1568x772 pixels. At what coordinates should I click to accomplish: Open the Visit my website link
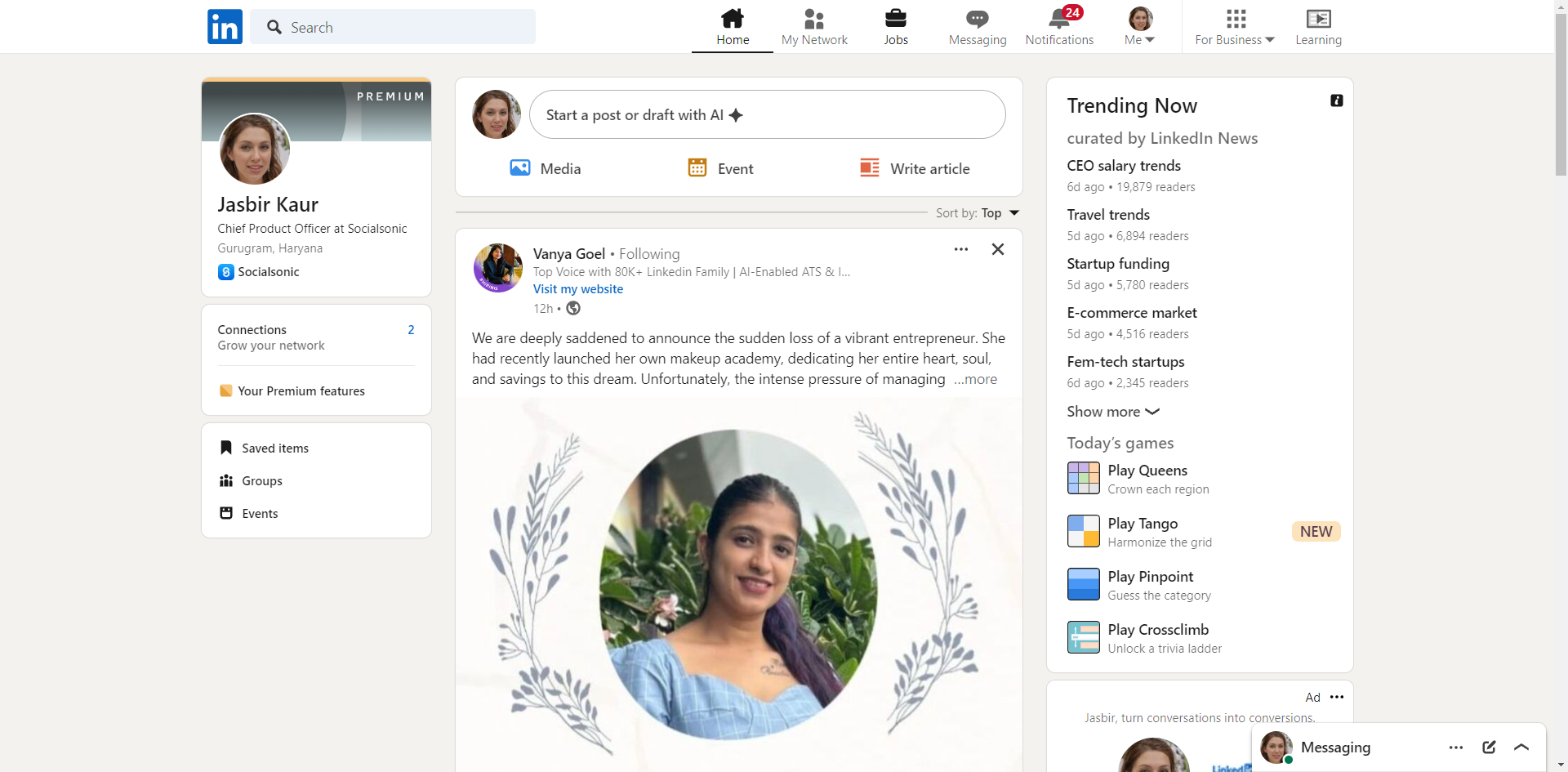(x=577, y=289)
